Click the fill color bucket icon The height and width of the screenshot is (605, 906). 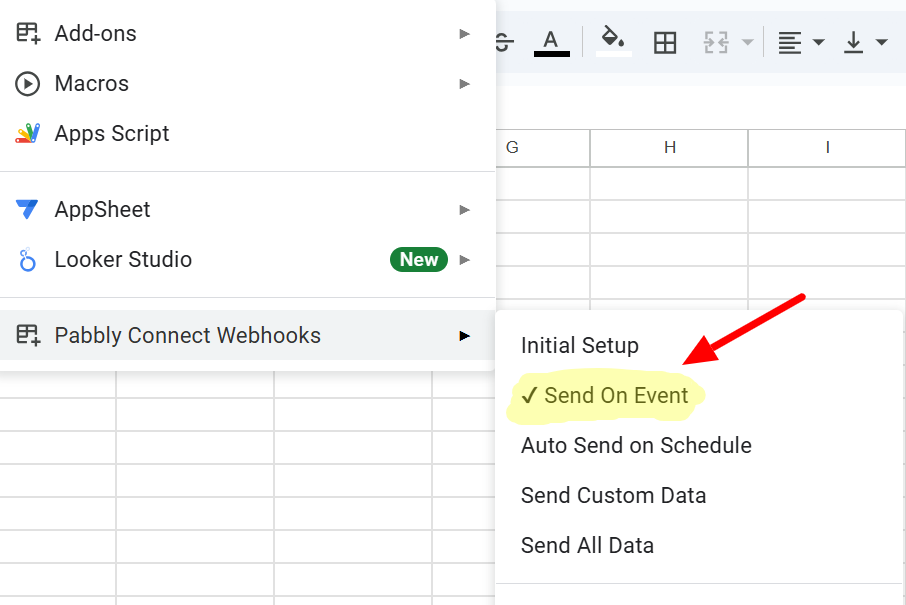pyautogui.click(x=613, y=42)
